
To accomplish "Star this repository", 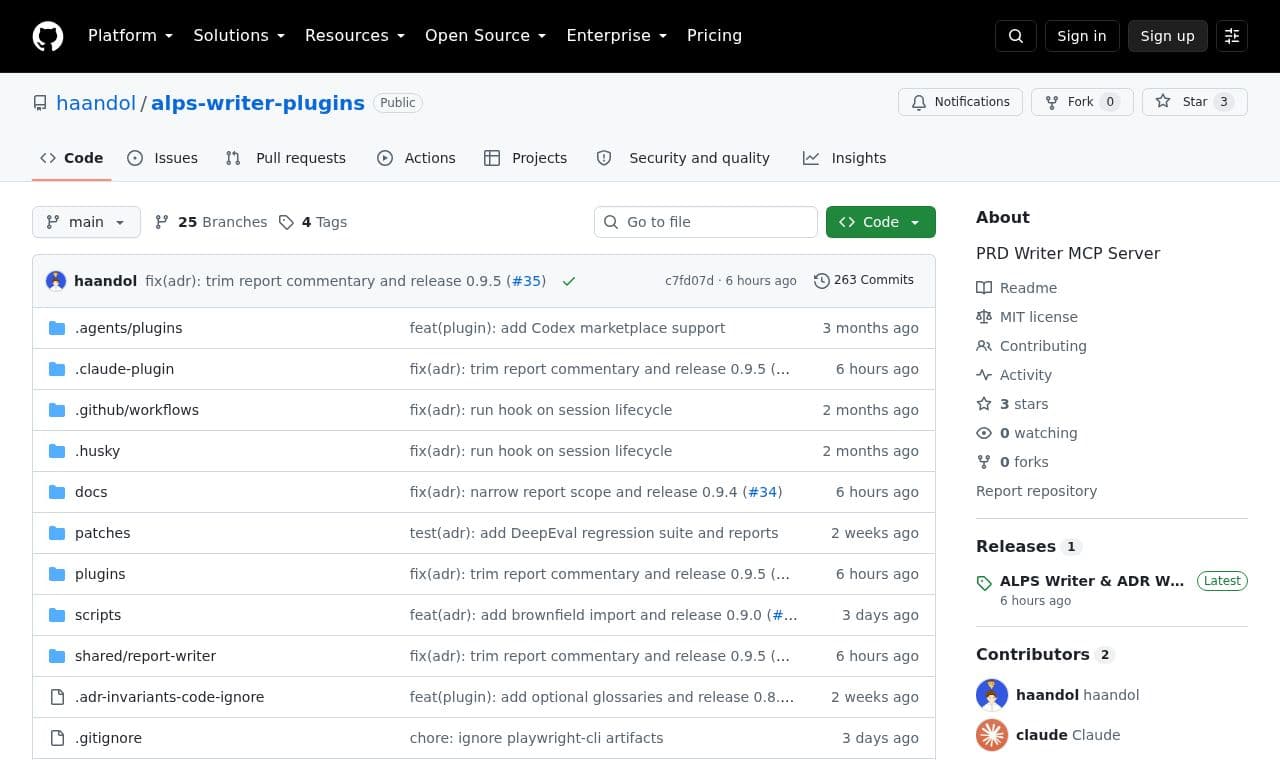I will pyautogui.click(x=1195, y=102).
